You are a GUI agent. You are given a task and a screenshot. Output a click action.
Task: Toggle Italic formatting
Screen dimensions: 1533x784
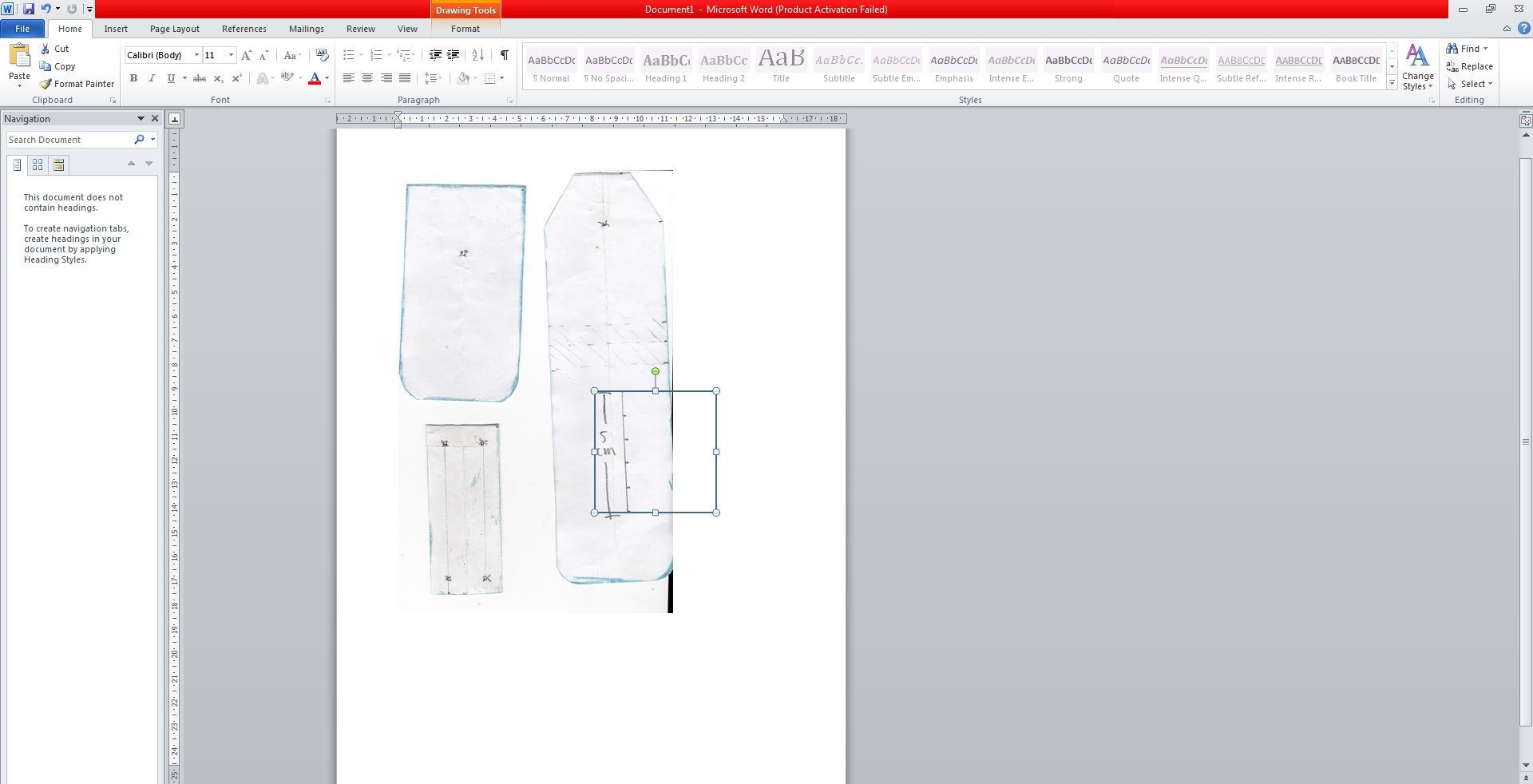(x=152, y=78)
